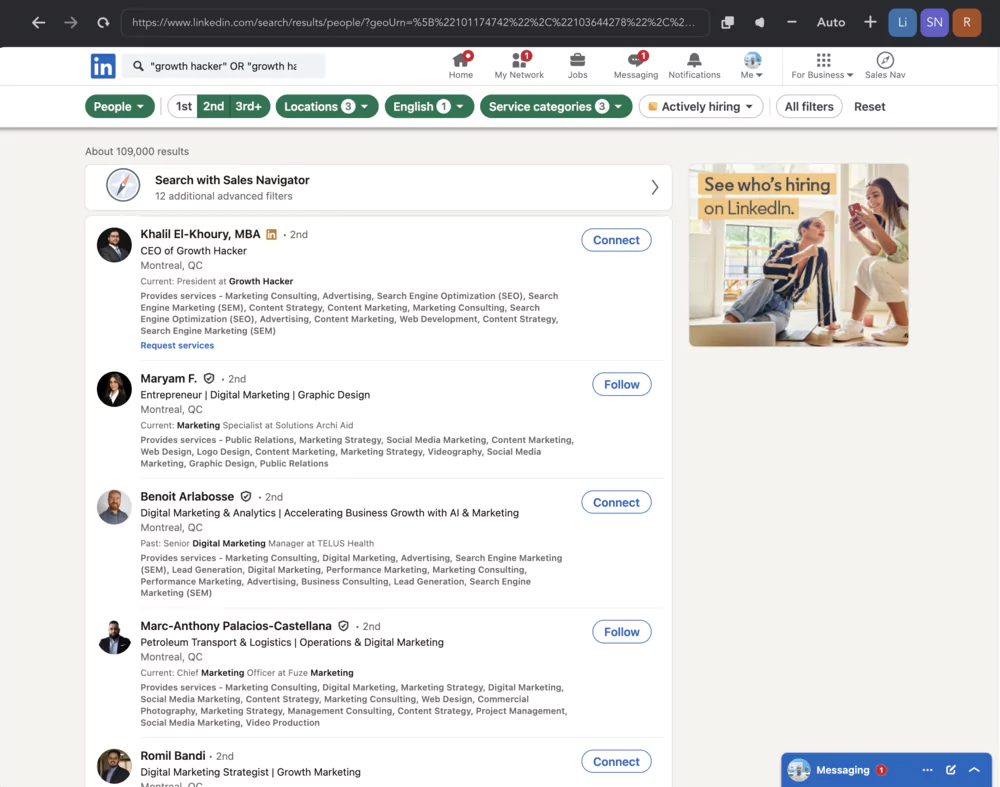Expand the Service categories filter
1000x787 pixels.
click(555, 107)
